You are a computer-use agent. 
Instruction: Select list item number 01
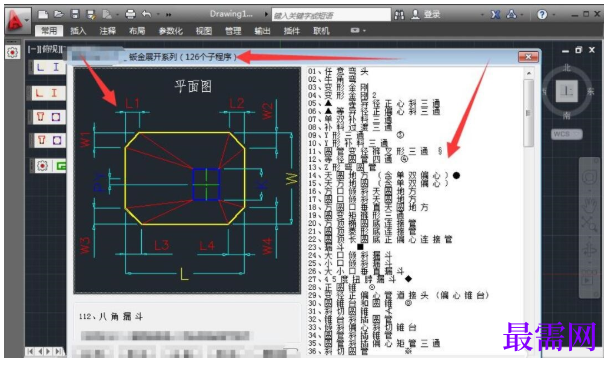point(338,71)
